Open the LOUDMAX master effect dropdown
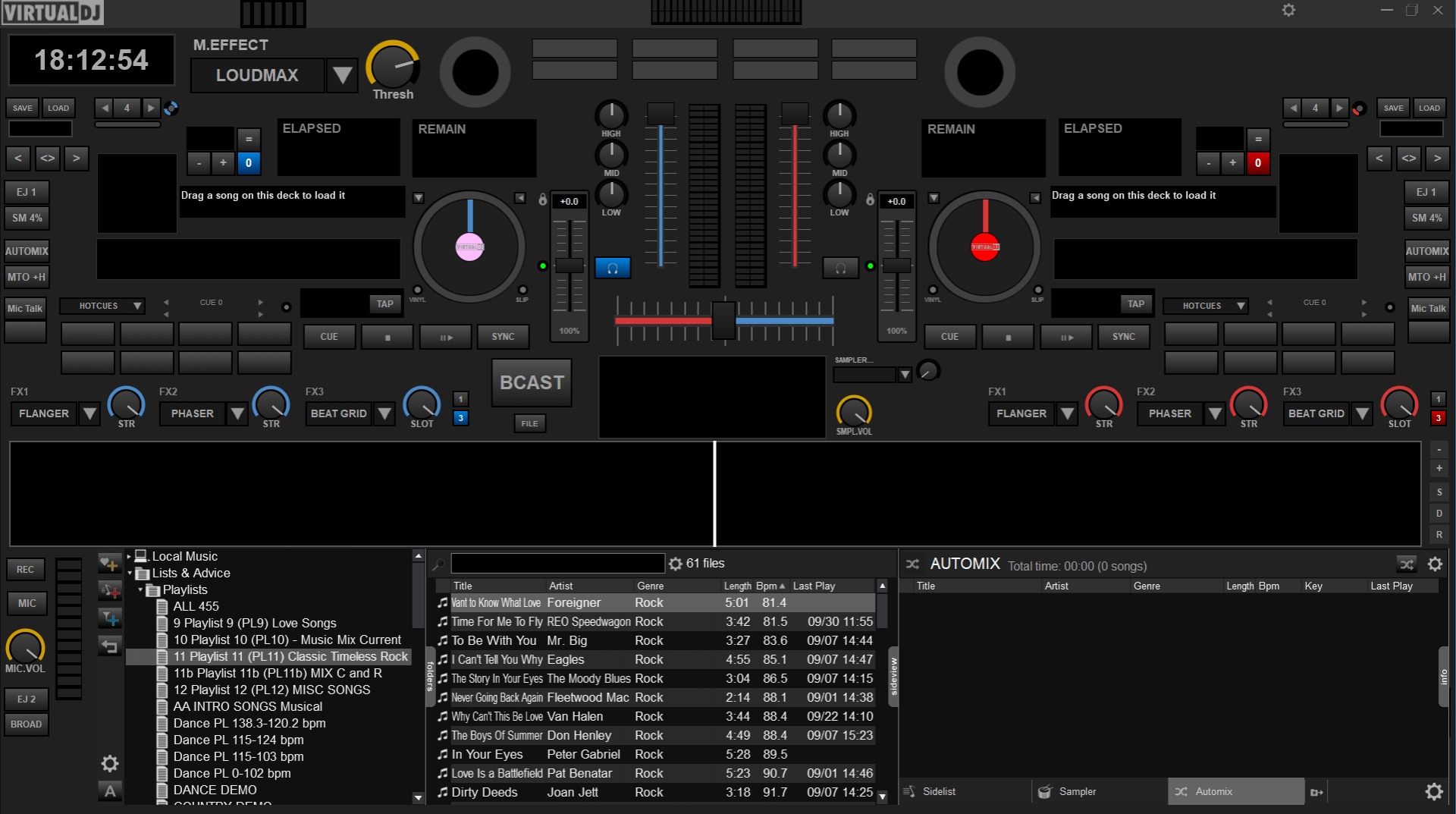This screenshot has height=814, width=1456. coord(342,75)
